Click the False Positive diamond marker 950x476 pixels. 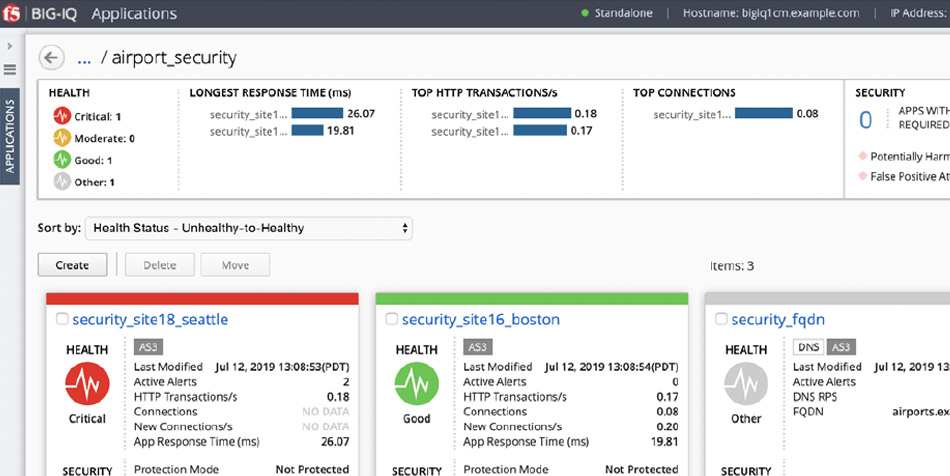click(x=862, y=176)
